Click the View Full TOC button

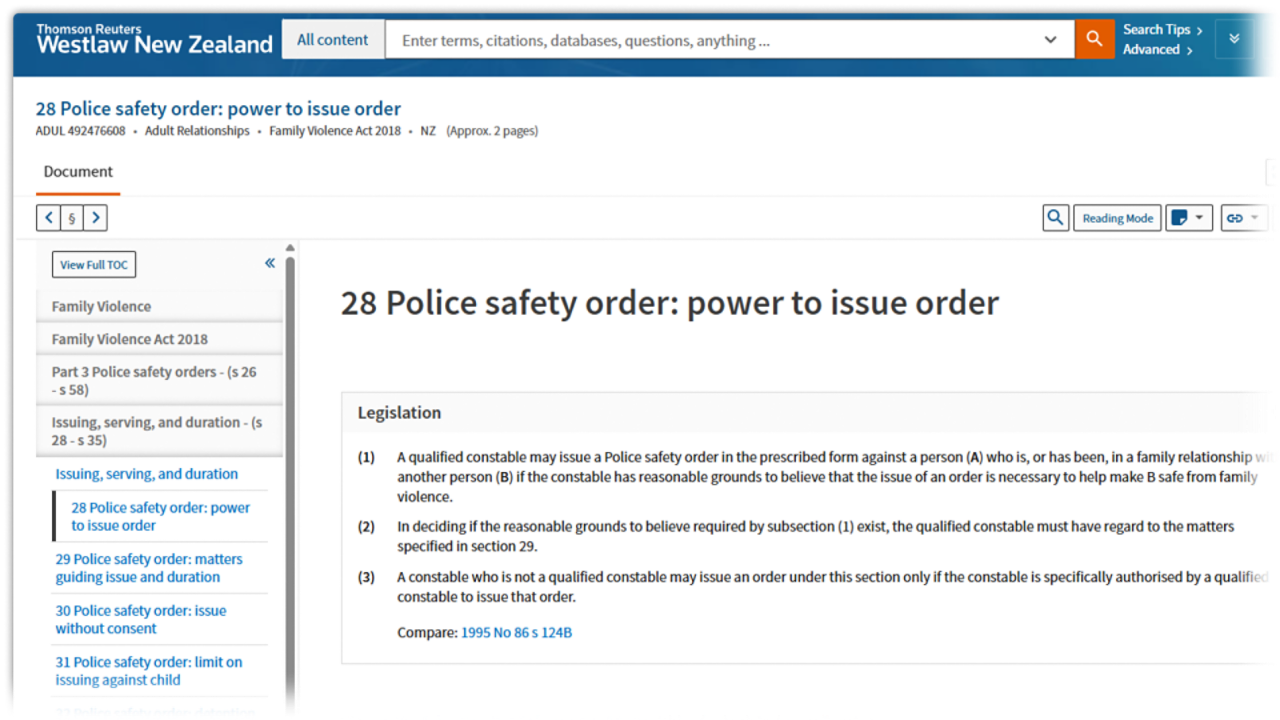pyautogui.click(x=94, y=265)
